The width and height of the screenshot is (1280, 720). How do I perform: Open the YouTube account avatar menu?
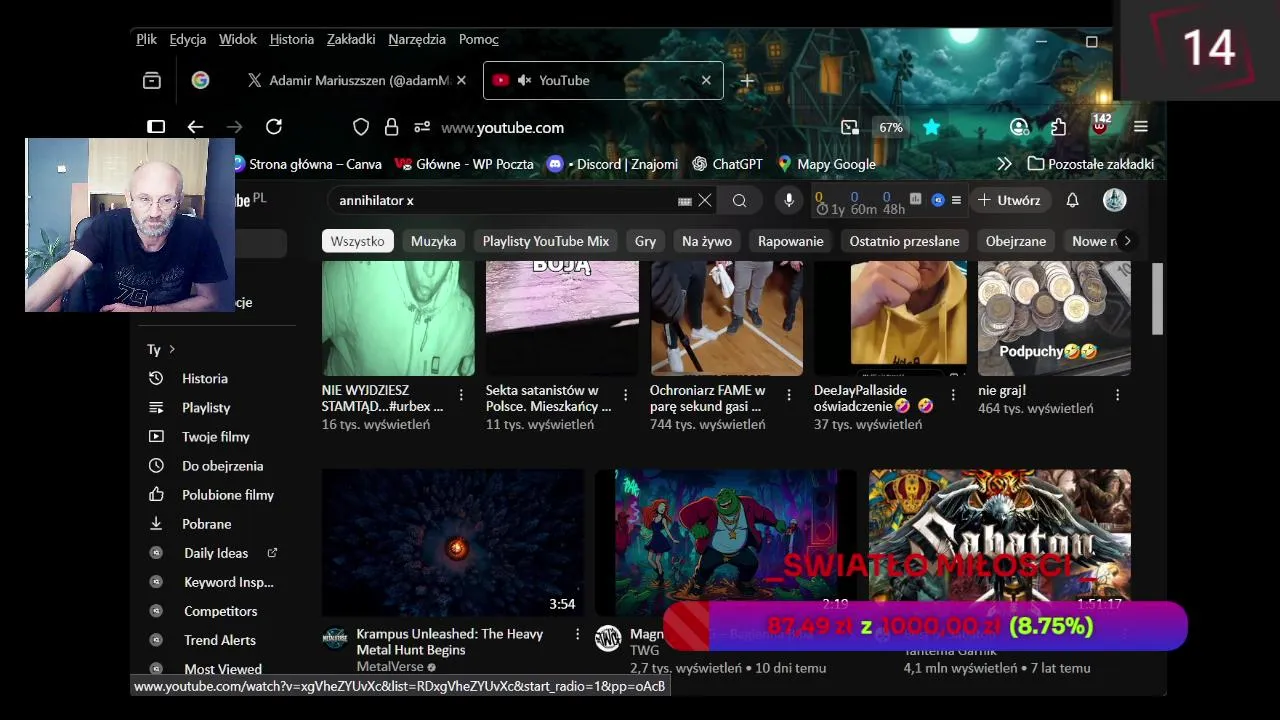(x=1114, y=200)
